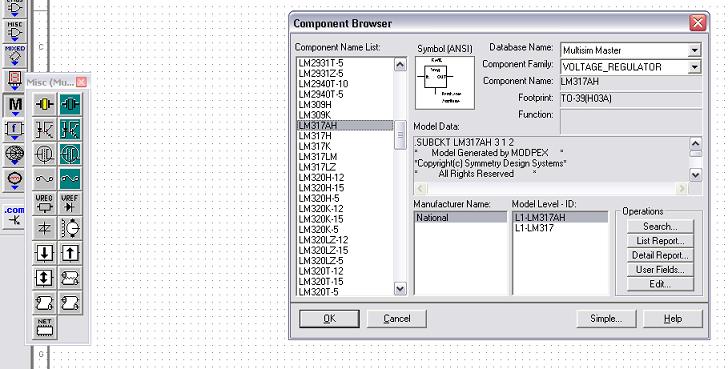Select L1-LM317 model level ID
Viewport: 728px width, 369px height.
tap(534, 228)
